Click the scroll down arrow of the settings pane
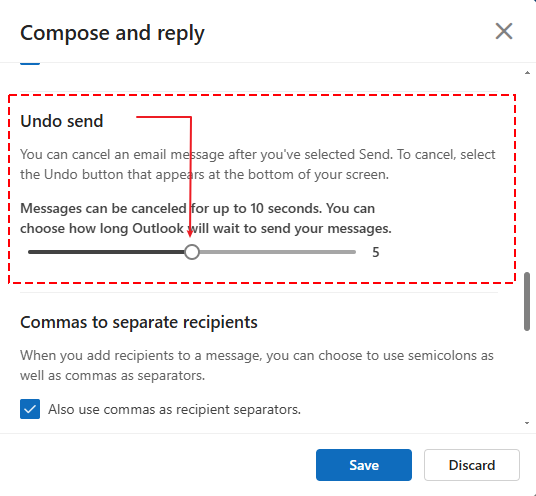 coord(527,423)
